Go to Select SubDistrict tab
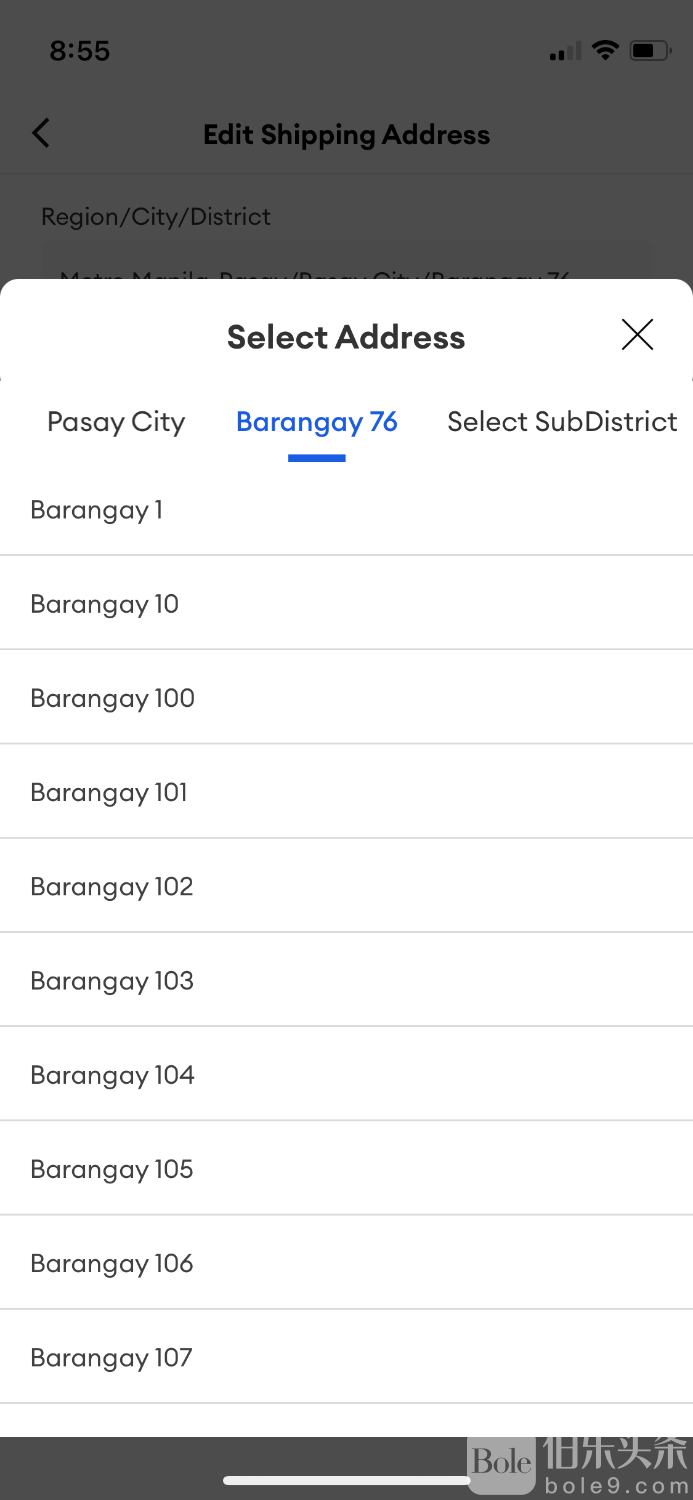This screenshot has width=693, height=1500. tap(562, 422)
